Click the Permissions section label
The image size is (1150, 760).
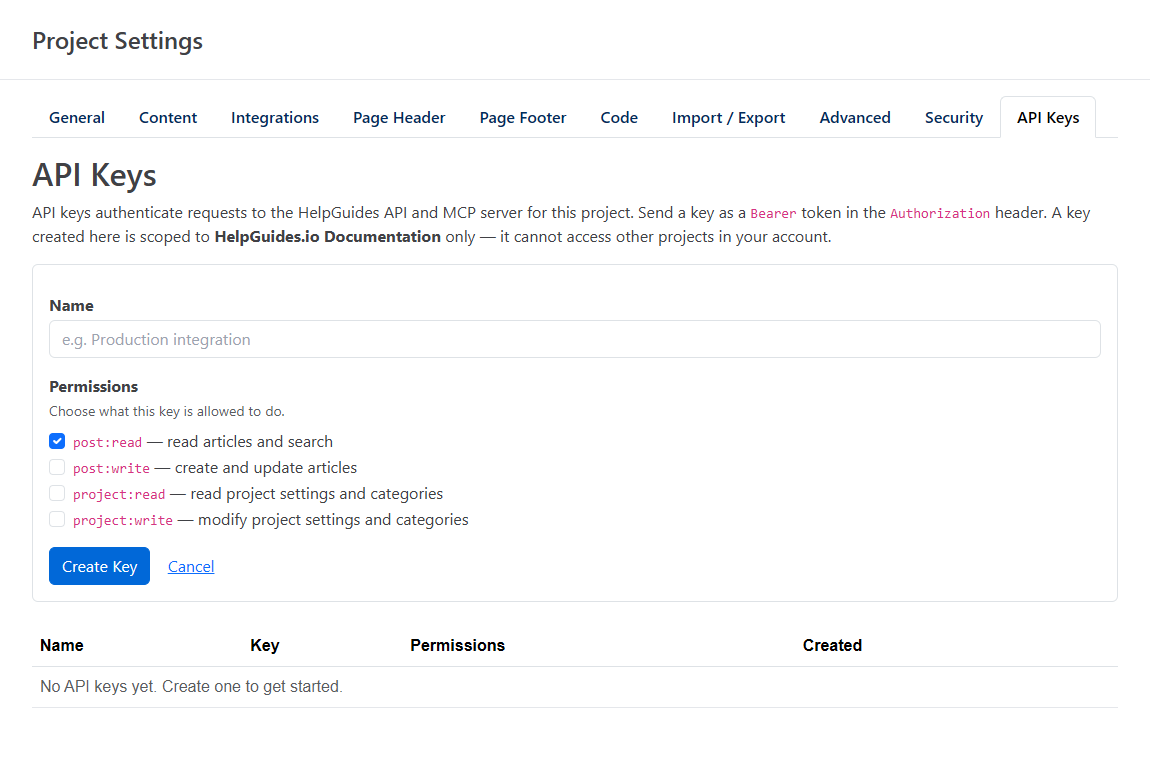click(93, 387)
